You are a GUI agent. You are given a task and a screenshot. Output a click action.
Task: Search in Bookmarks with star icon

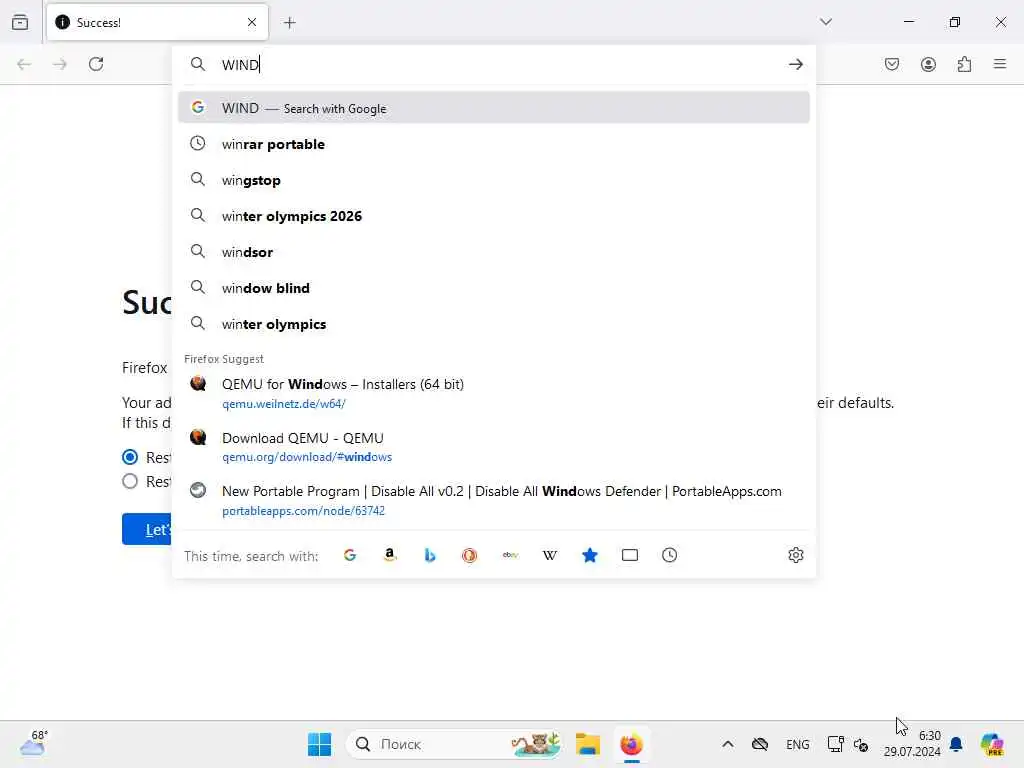coord(590,555)
